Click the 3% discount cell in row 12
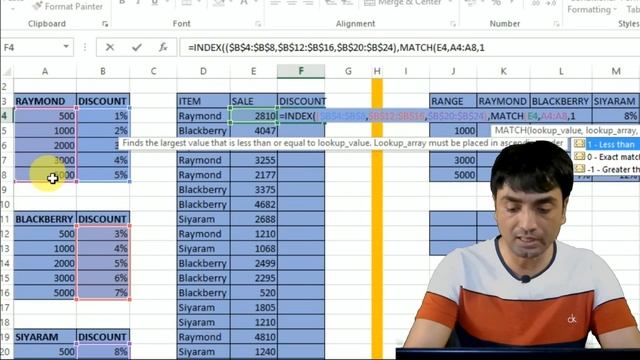640x360 pixels. click(103, 234)
